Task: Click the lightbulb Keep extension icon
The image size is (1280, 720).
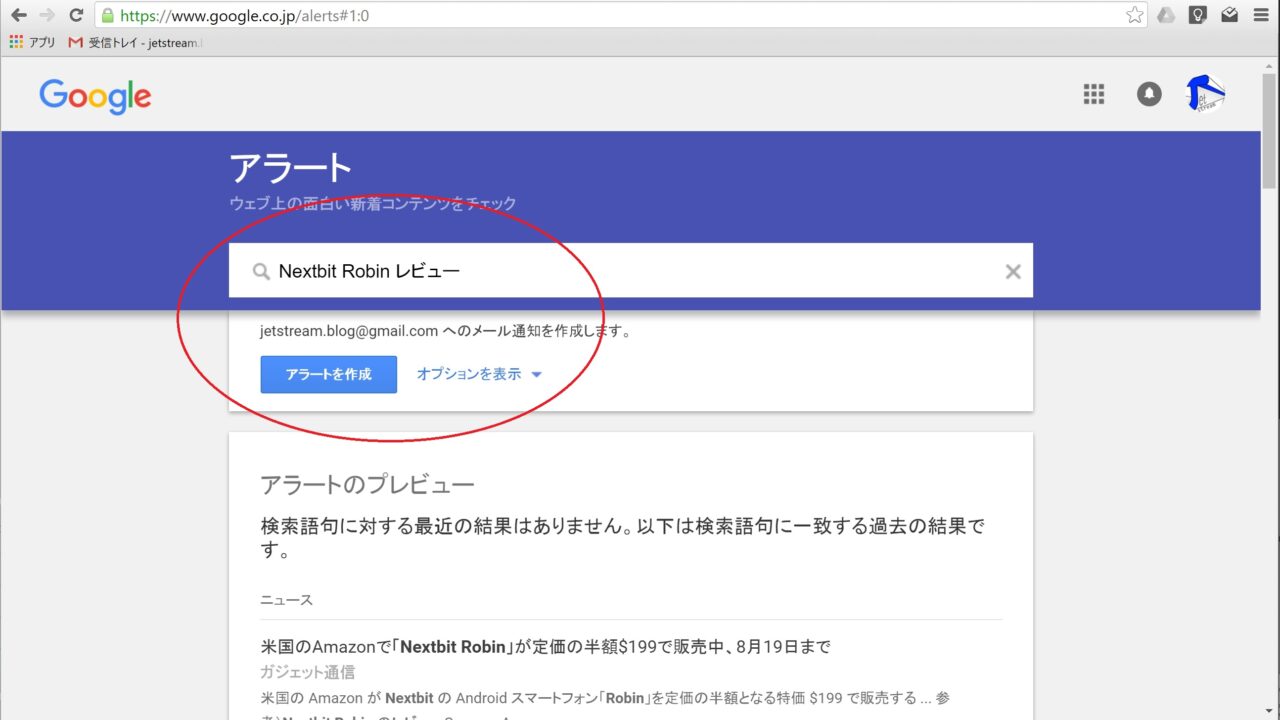Action: 1197,15
